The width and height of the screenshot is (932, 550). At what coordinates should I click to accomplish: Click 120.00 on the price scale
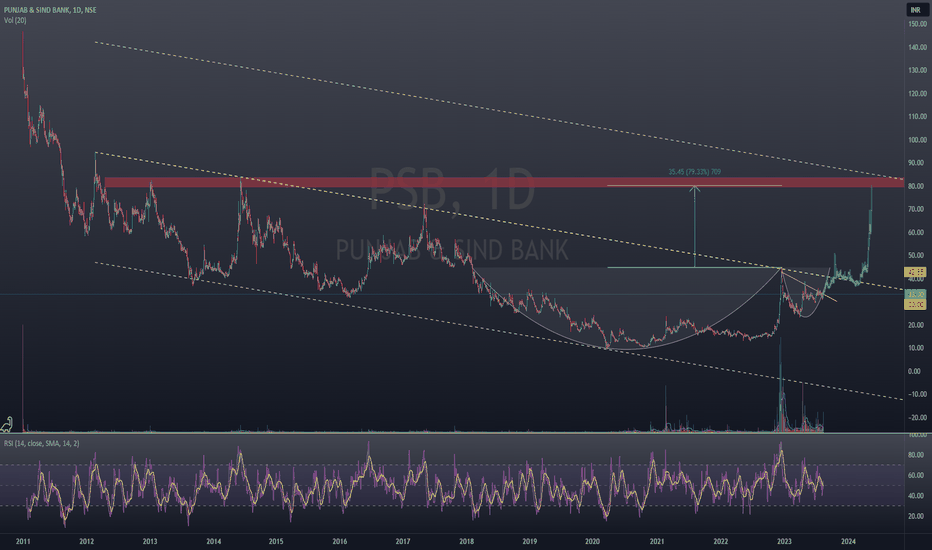tap(917, 94)
